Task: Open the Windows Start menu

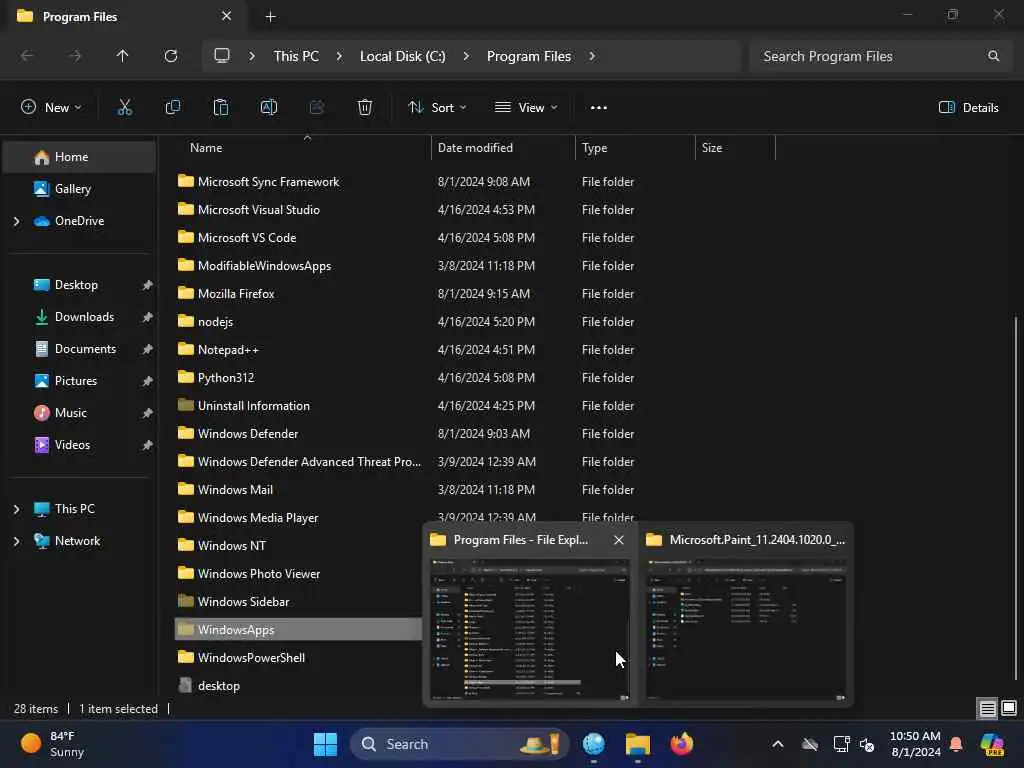Action: point(325,744)
